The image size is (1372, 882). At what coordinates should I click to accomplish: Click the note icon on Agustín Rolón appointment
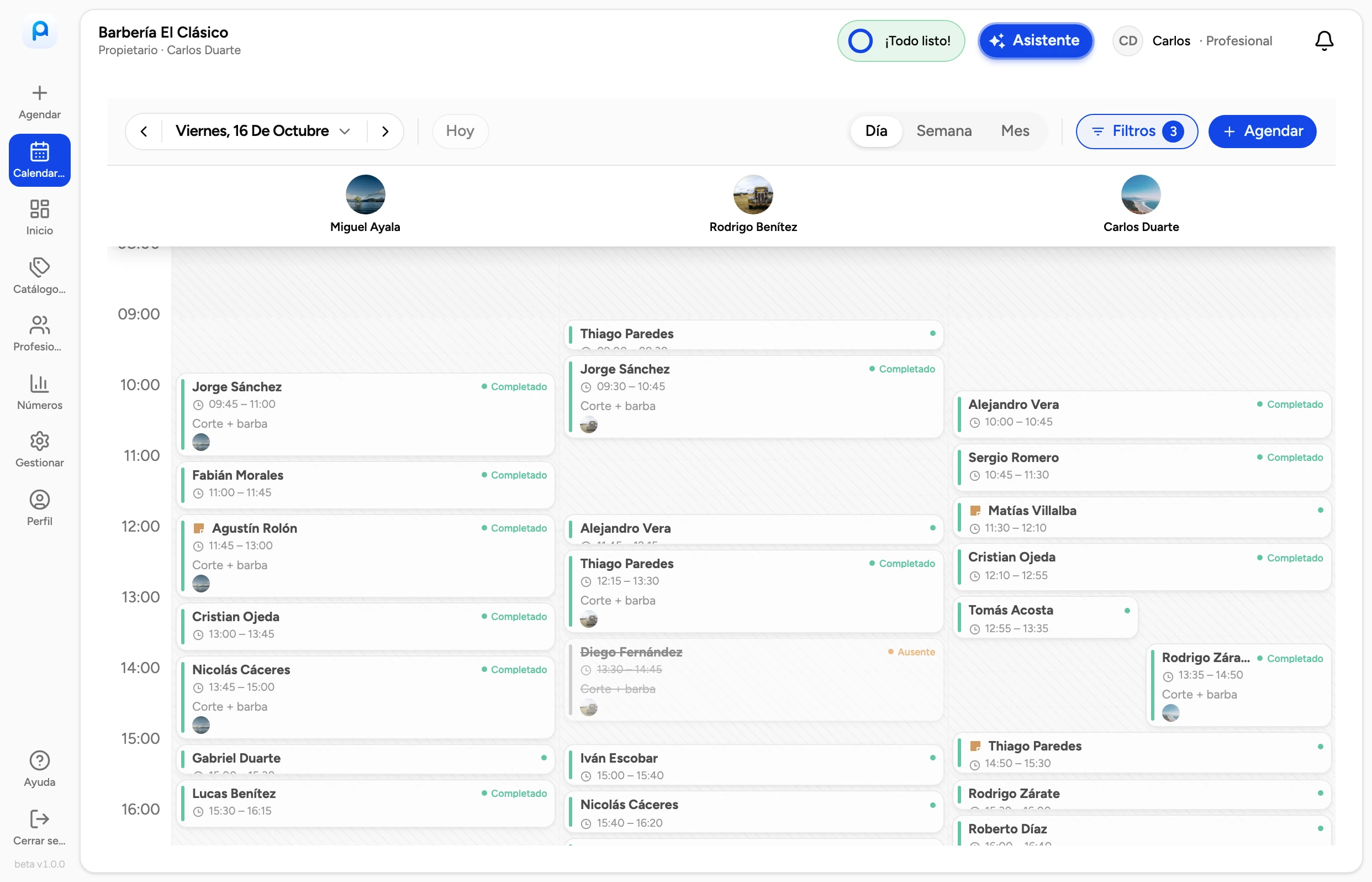click(199, 528)
